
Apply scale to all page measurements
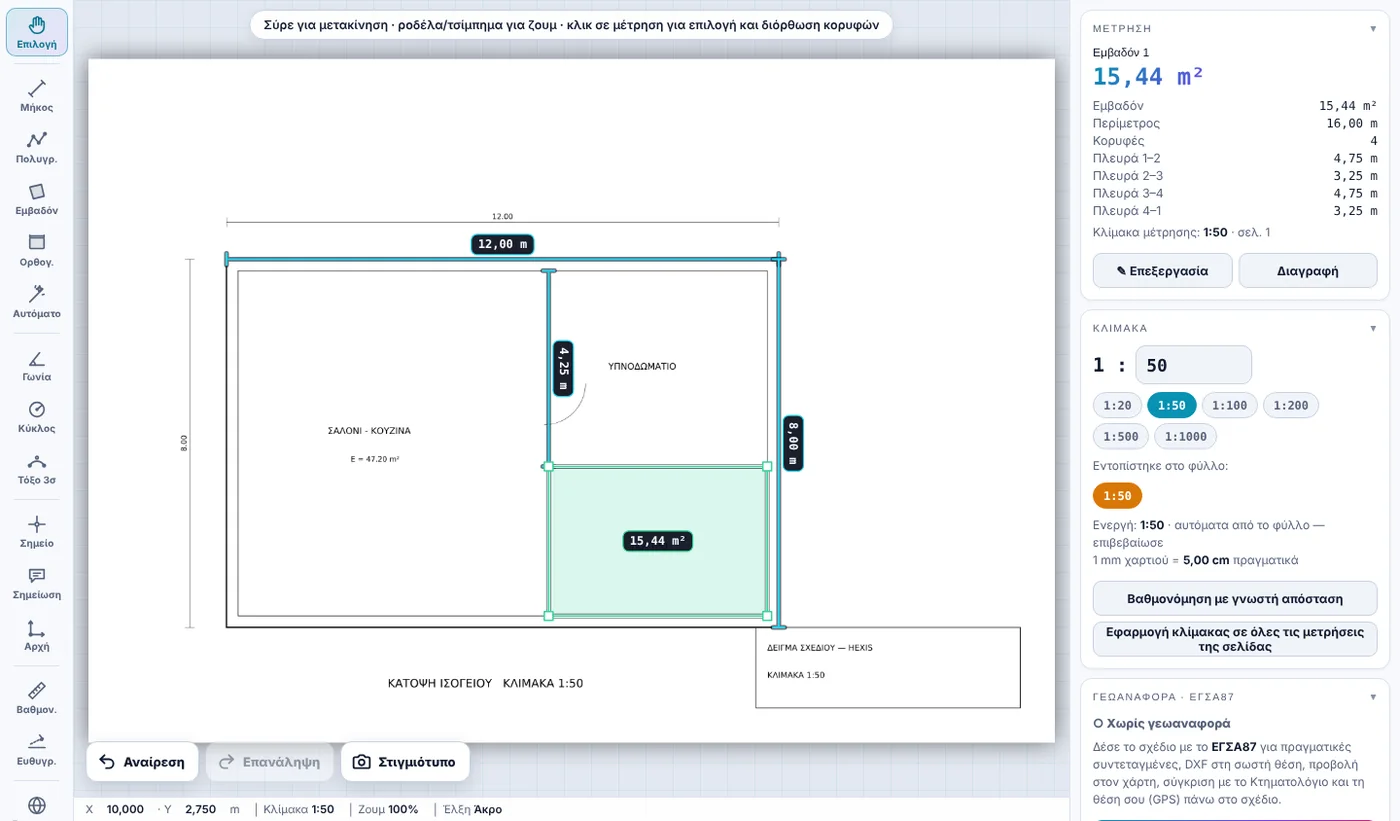pos(1235,639)
